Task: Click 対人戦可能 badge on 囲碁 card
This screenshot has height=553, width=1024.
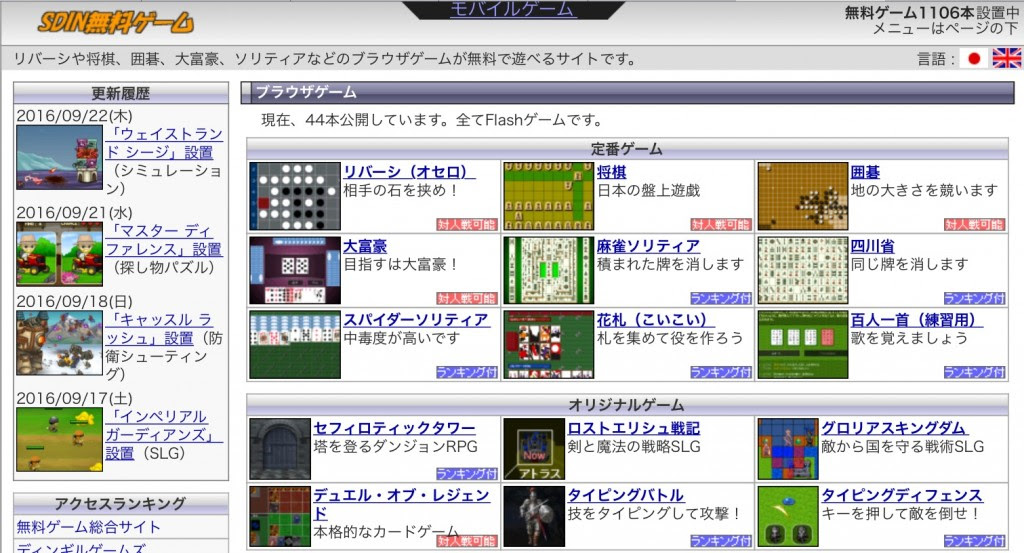Action: (x=974, y=225)
